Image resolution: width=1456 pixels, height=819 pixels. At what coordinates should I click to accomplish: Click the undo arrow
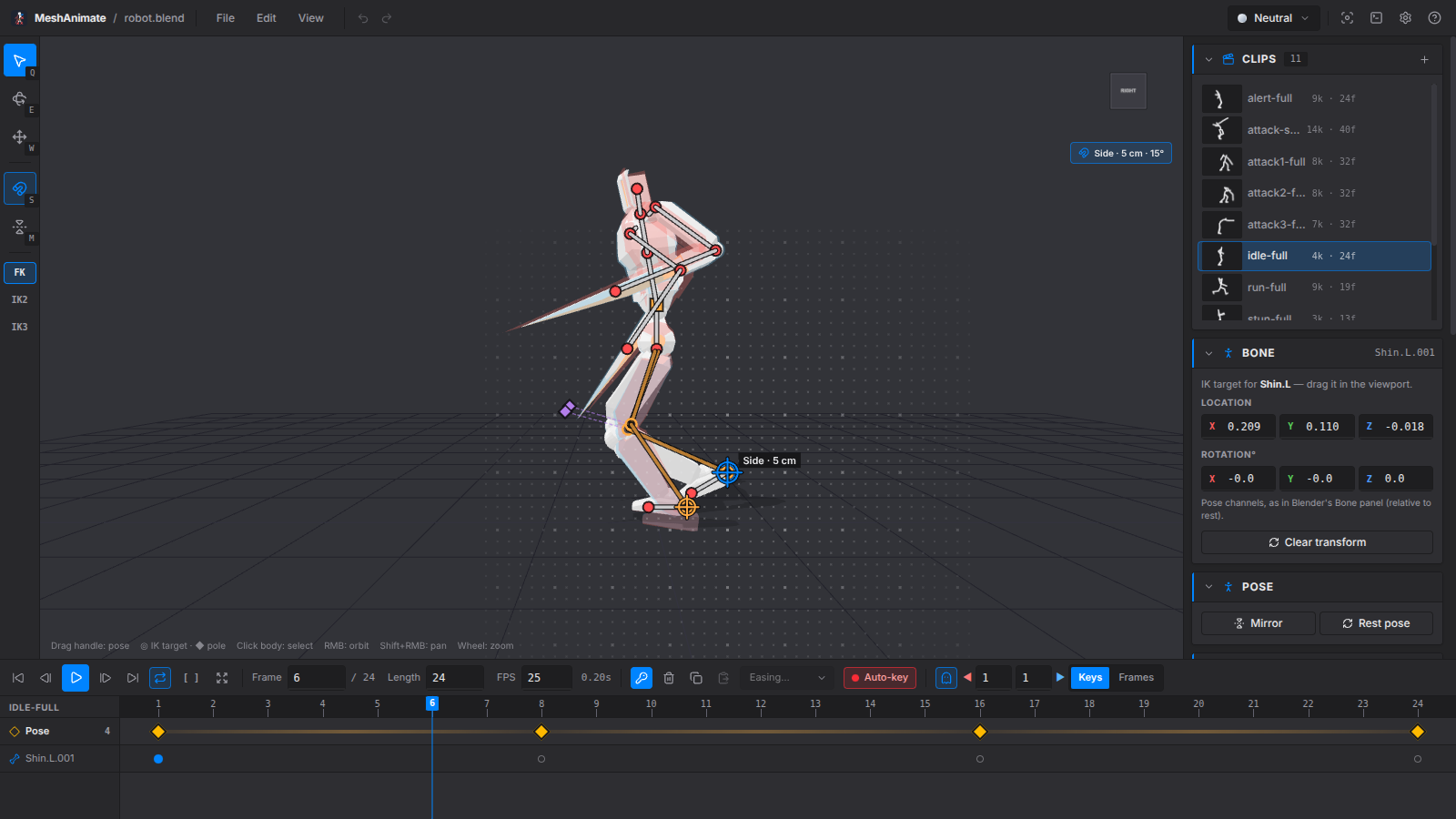point(363,18)
